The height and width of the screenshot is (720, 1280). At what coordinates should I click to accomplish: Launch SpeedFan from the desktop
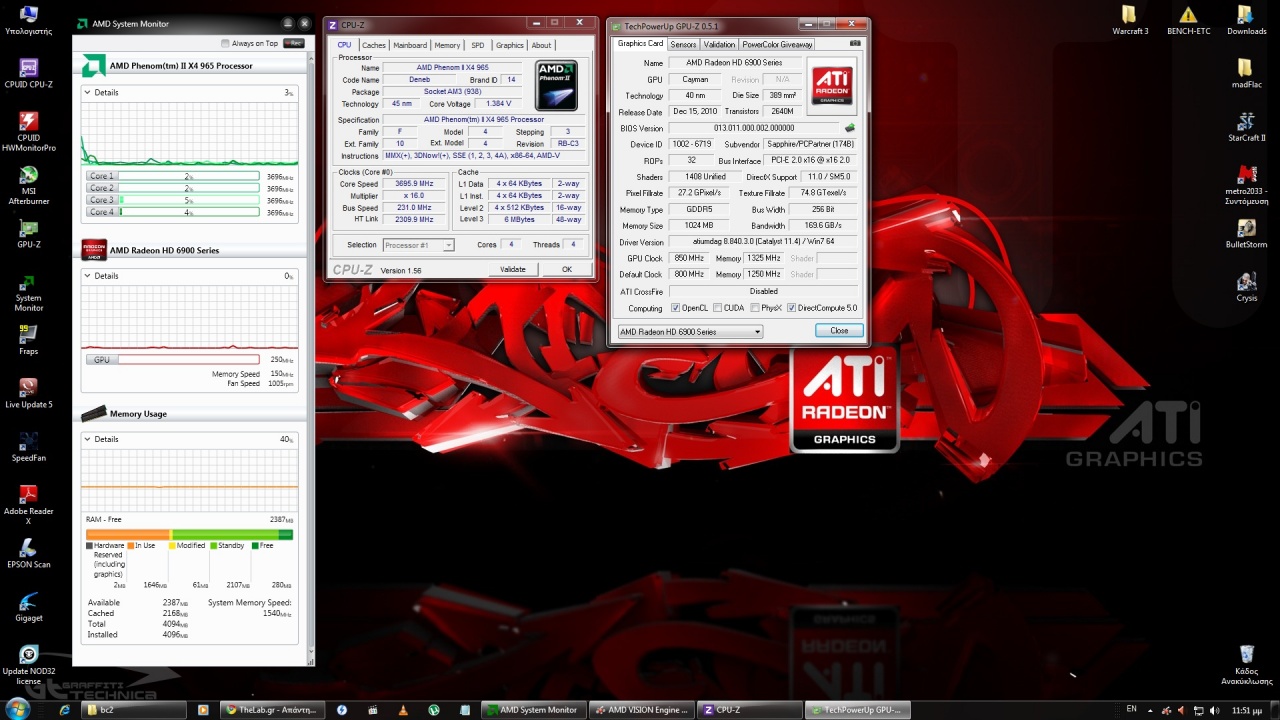pyautogui.click(x=28, y=447)
